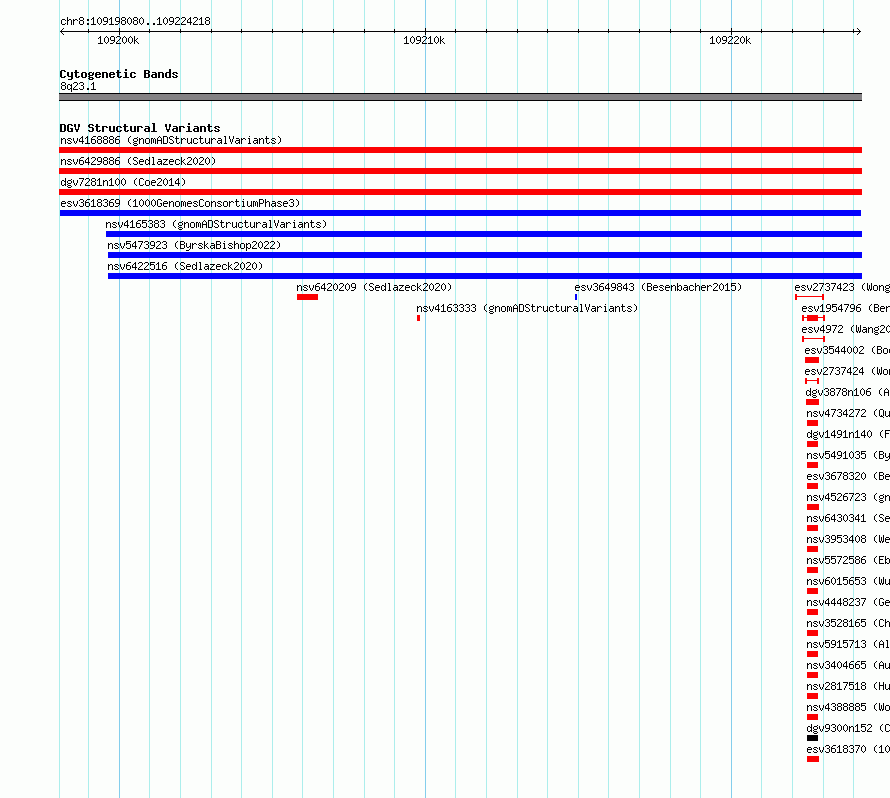Image resolution: width=890 pixels, height=798 pixels.
Task: Click the black block under dgv9300n152
Action: tap(812, 738)
